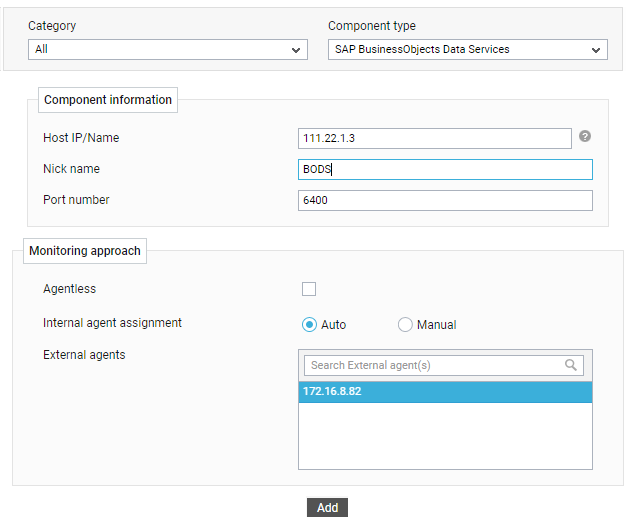Click the Search External agent(s) box
The width and height of the screenshot is (626, 523).
coord(444,365)
